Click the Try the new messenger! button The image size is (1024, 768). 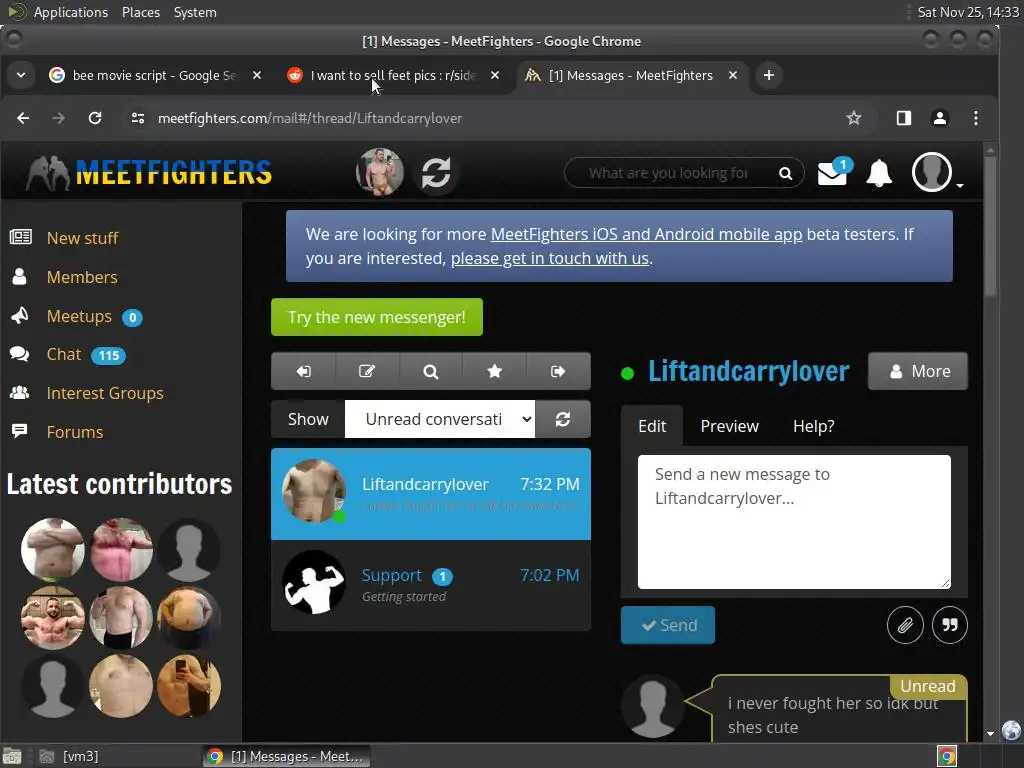(x=377, y=317)
